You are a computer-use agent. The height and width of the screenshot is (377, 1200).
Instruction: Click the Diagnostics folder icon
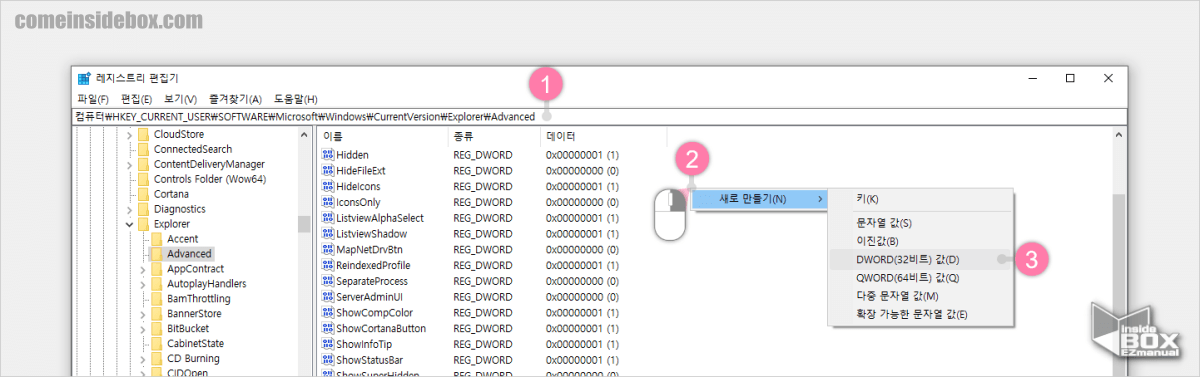(143, 209)
